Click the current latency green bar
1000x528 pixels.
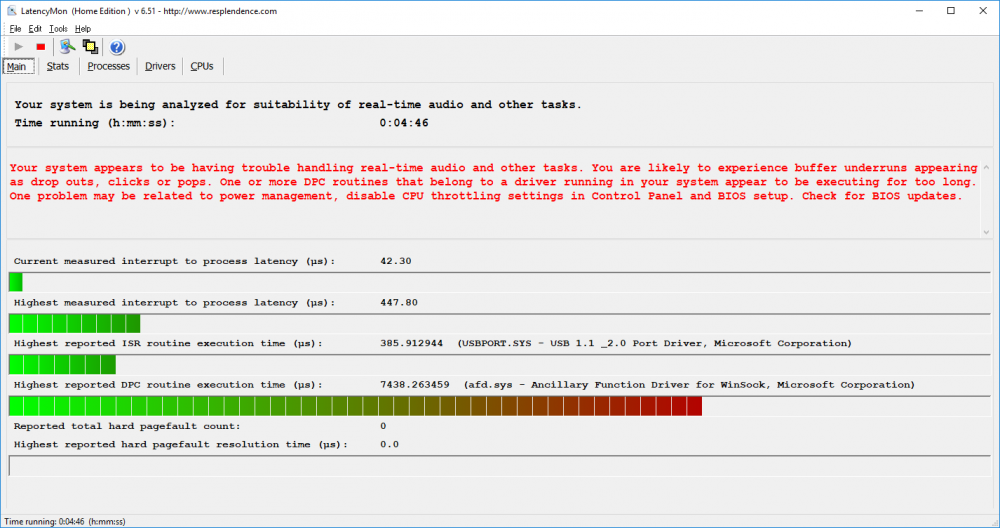coord(16,282)
